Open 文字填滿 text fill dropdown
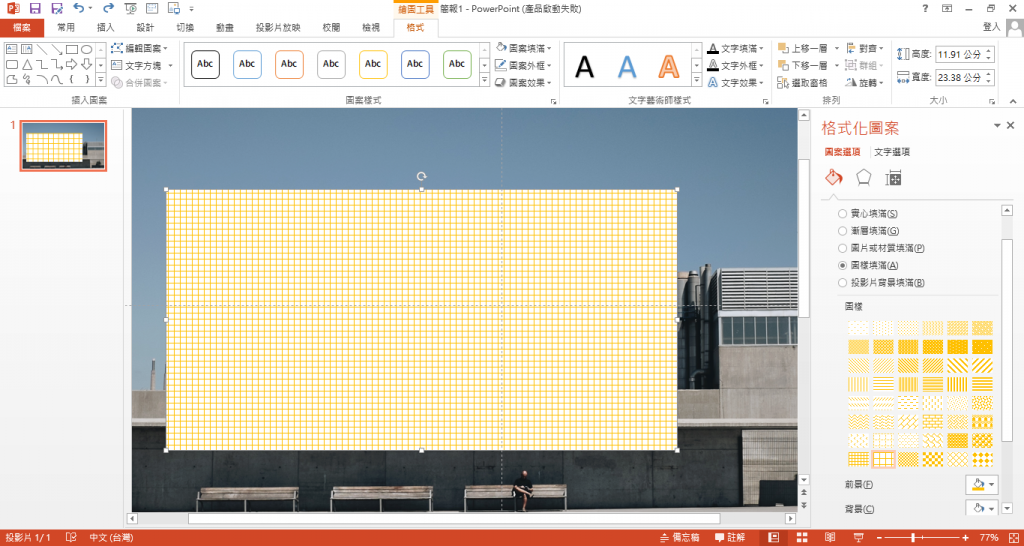The image size is (1024, 546). coord(736,48)
